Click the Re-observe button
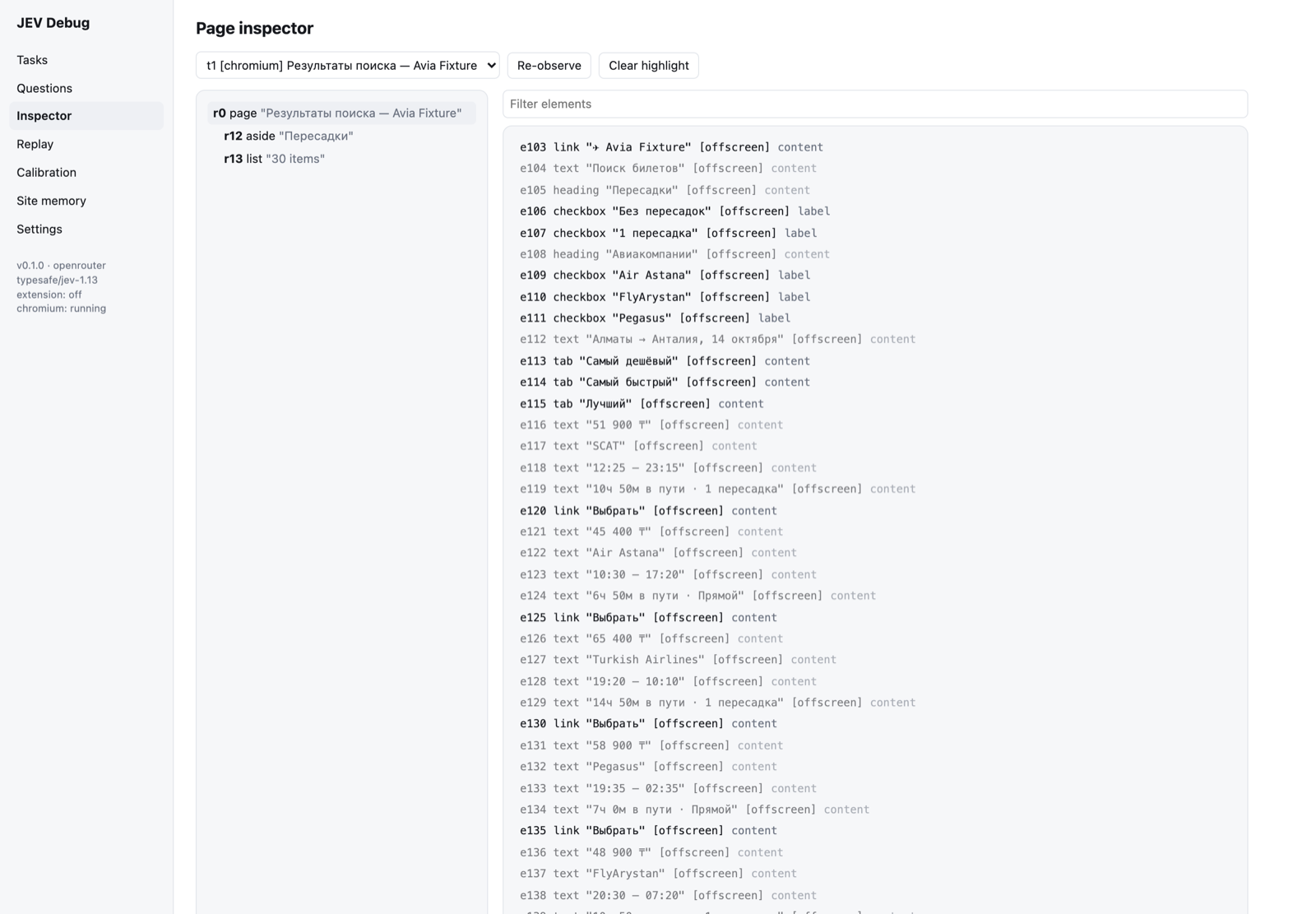 point(549,66)
